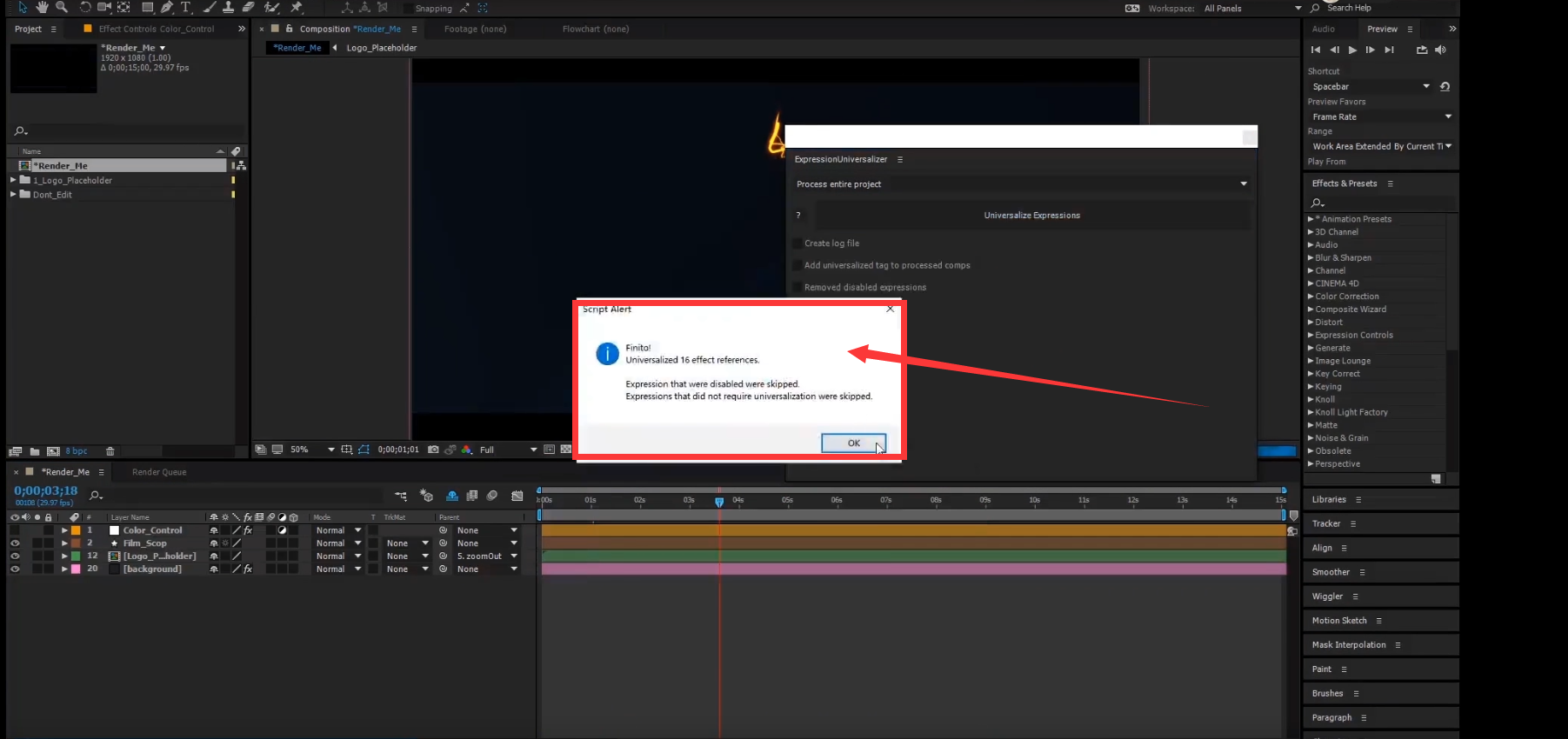Open the Libraries panel
Viewport: 1568px width, 739px height.
pyautogui.click(x=1329, y=500)
